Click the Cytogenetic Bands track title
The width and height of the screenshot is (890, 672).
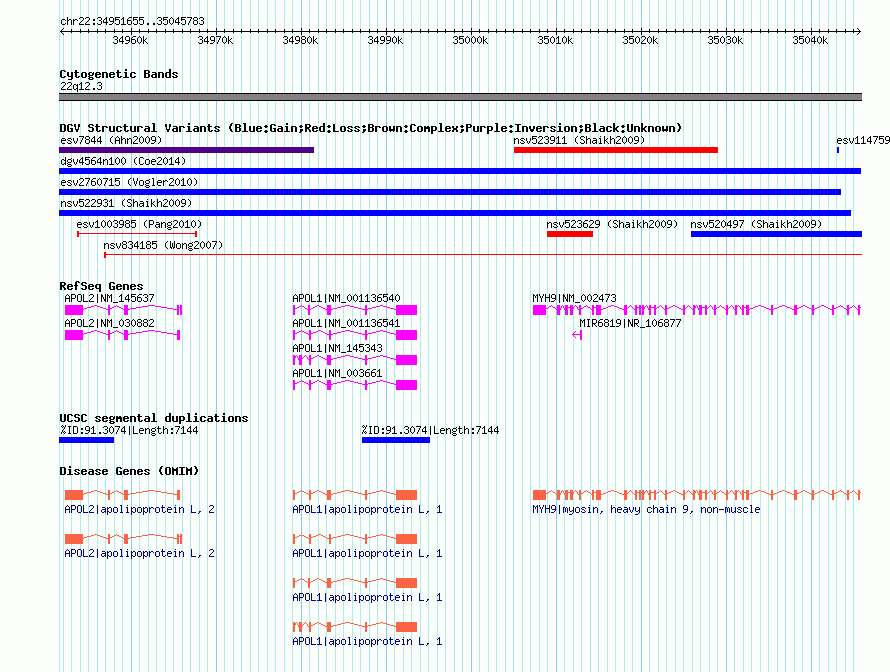119,74
